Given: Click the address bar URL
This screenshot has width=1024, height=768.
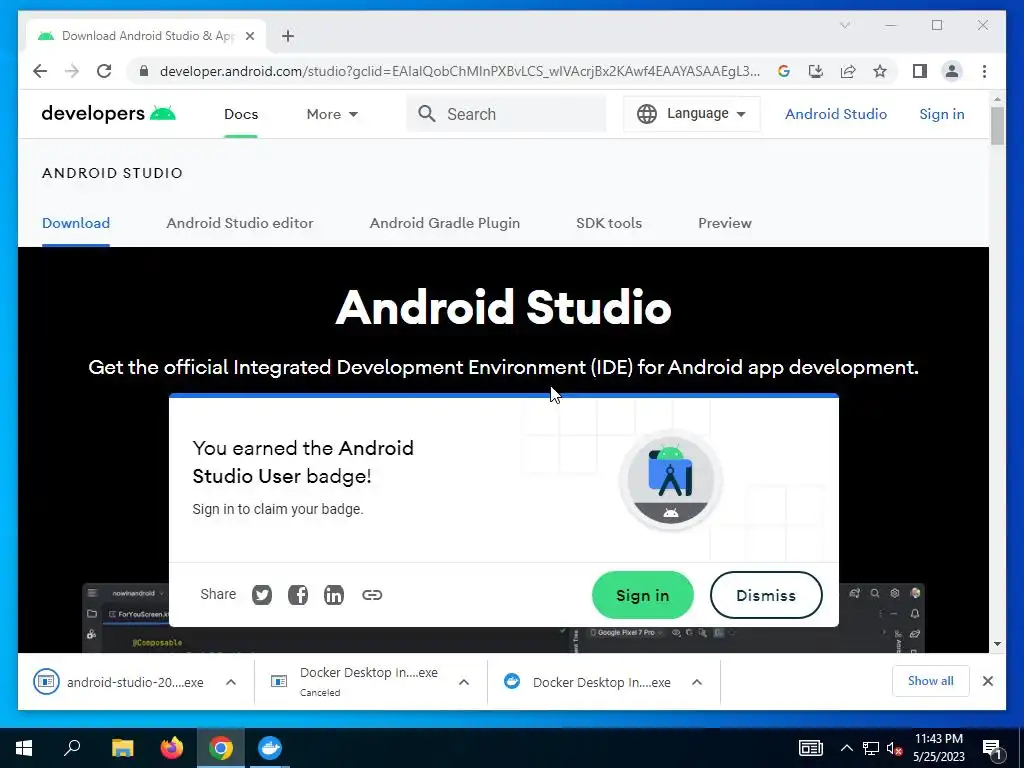Looking at the screenshot, I should pos(460,71).
